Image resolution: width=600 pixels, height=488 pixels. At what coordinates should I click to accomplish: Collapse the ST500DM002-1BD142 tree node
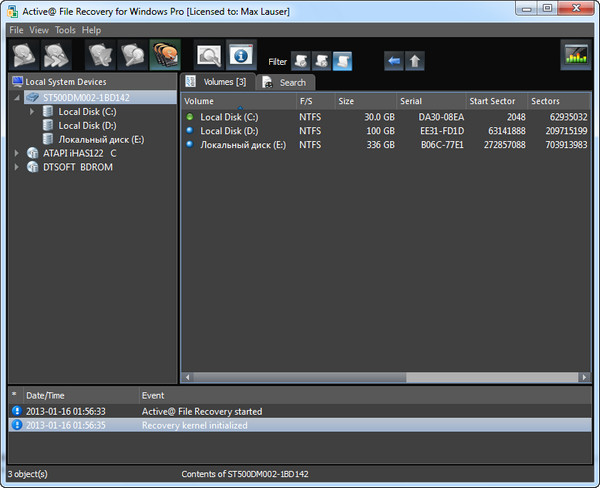coord(17,98)
